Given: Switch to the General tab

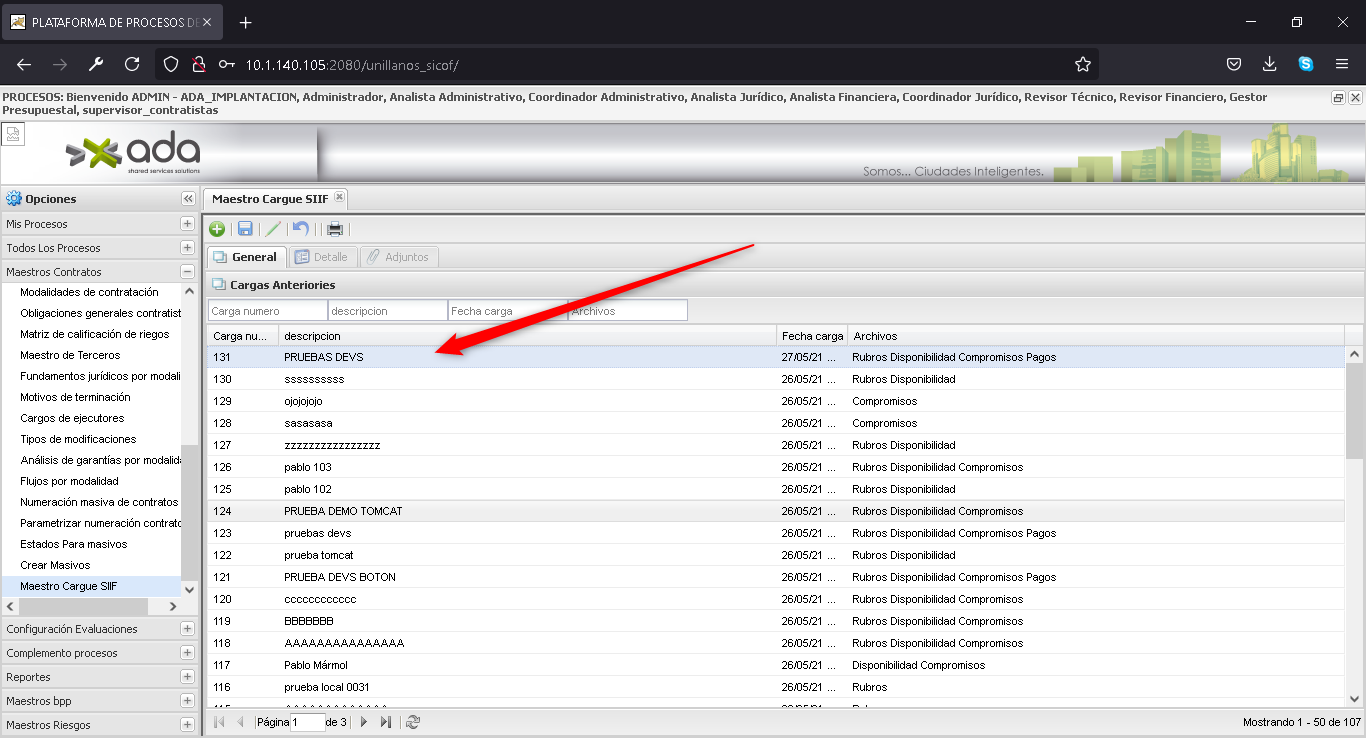Looking at the screenshot, I should (x=247, y=257).
